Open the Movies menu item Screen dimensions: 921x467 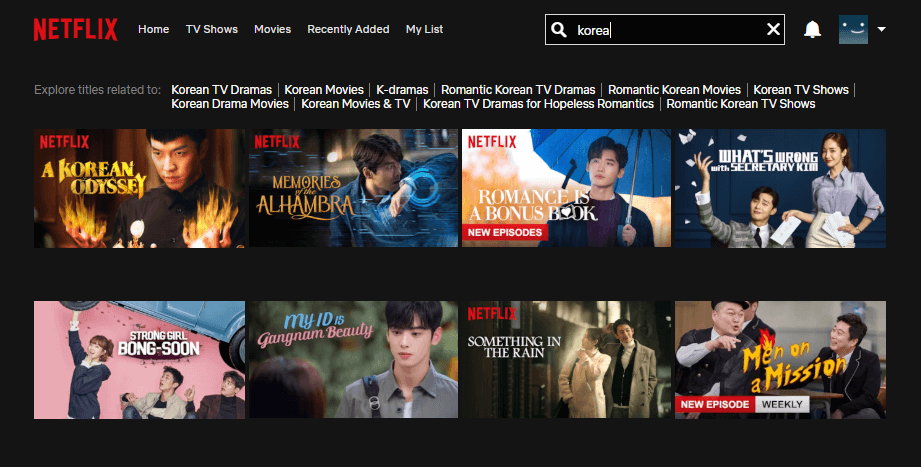pyautogui.click(x=273, y=29)
